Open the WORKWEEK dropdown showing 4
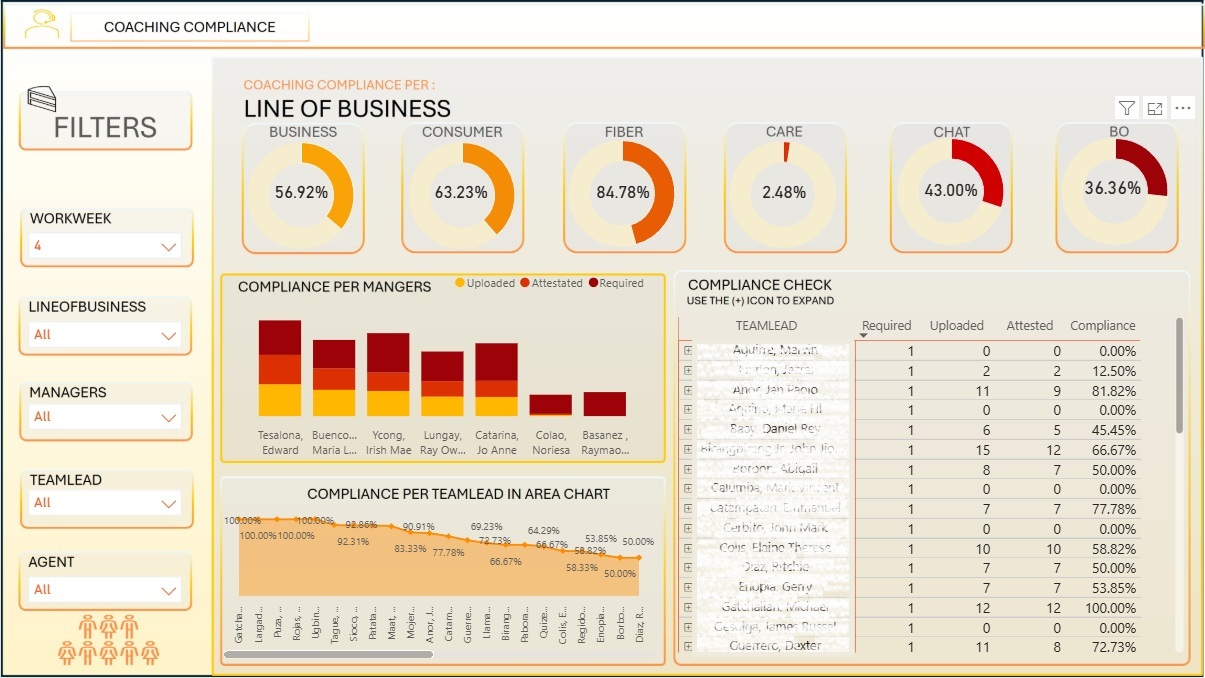The width and height of the screenshot is (1205, 678). point(105,246)
